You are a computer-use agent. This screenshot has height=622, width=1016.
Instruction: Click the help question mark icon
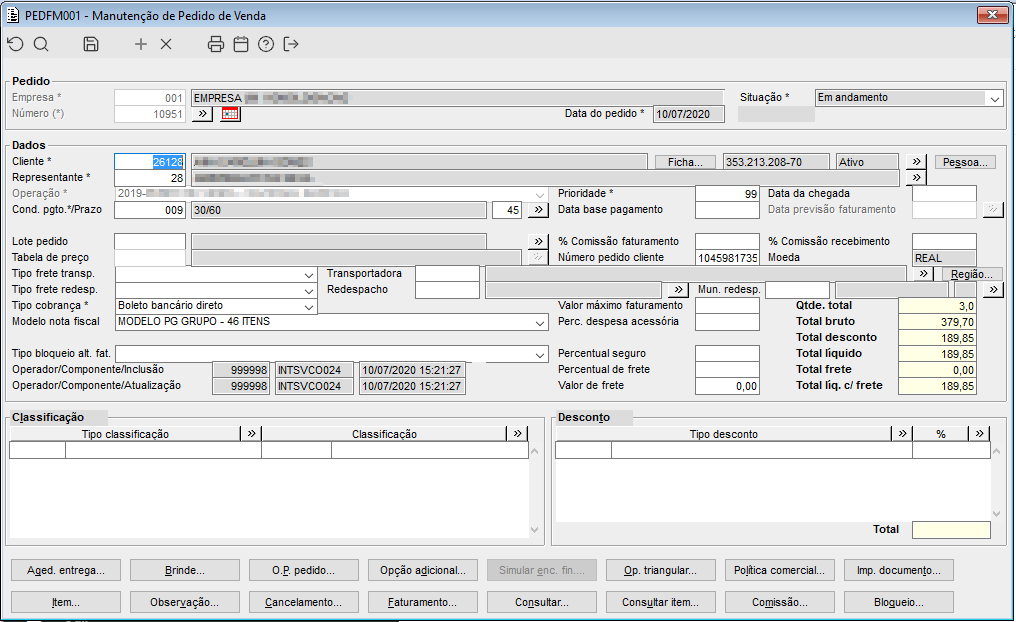pyautogui.click(x=266, y=44)
